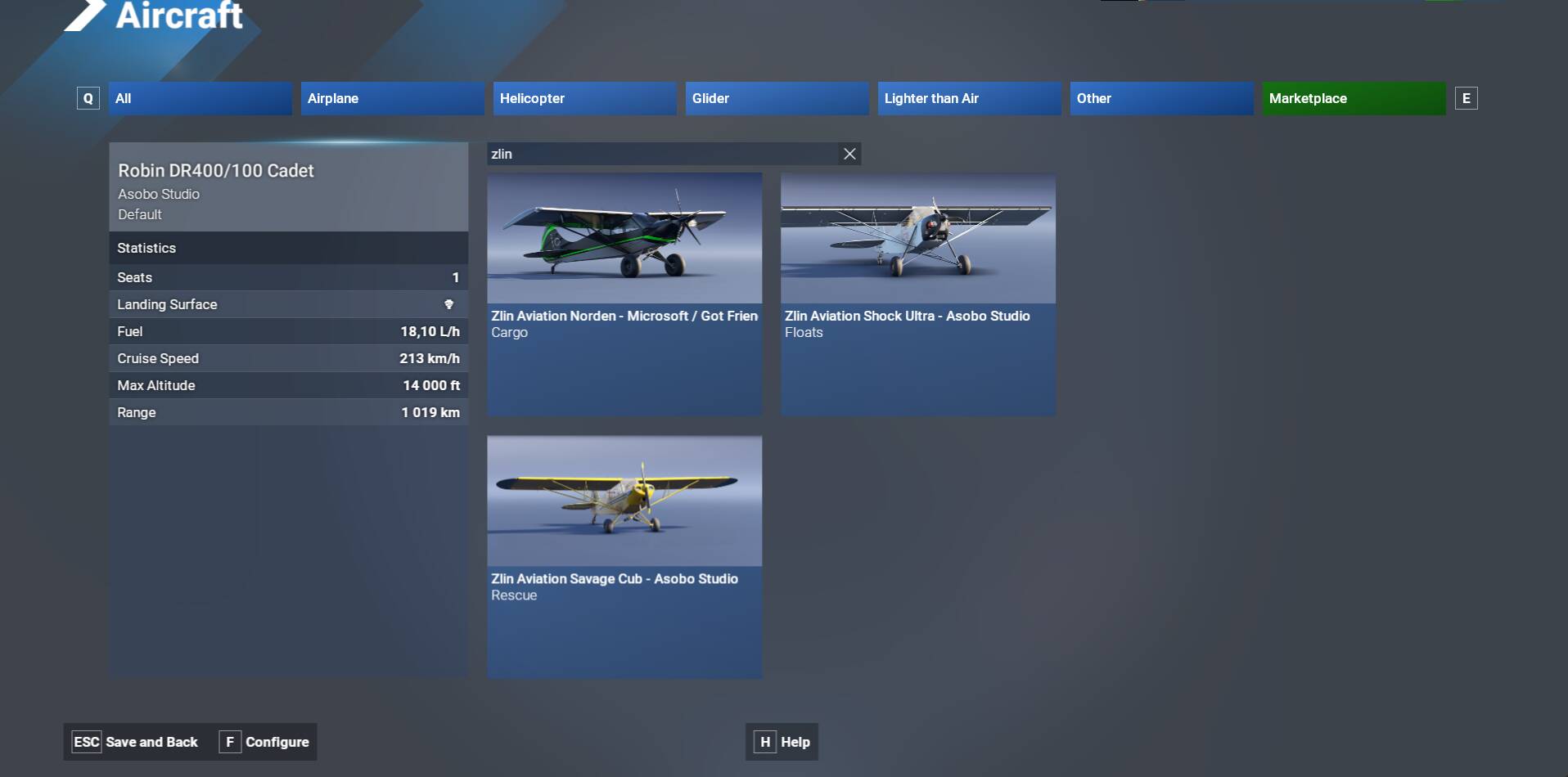This screenshot has height=777, width=1568.
Task: Clear the zlin search with the X icon
Action: click(849, 154)
